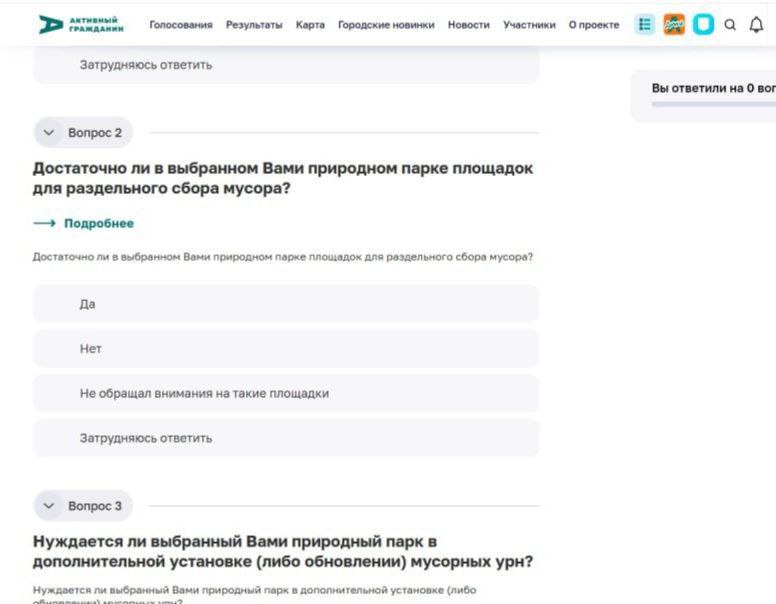
Task: Choose Затрудняюсь ответить at the page top
Action: pos(286,65)
